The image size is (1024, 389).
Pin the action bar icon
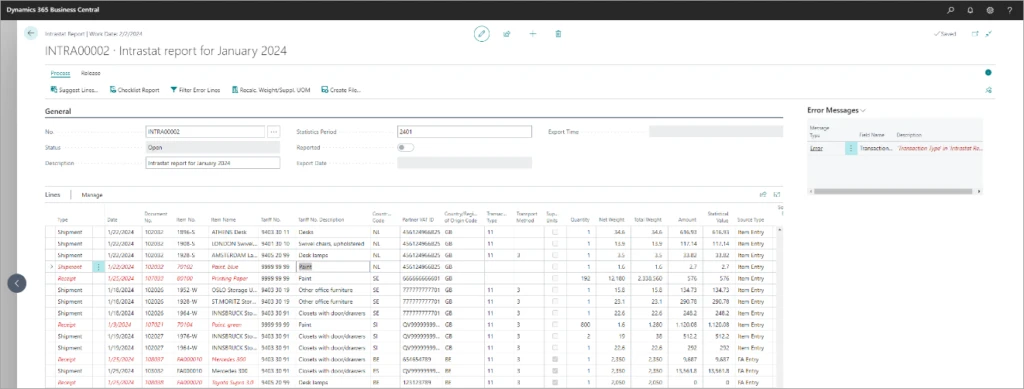pos(989,90)
